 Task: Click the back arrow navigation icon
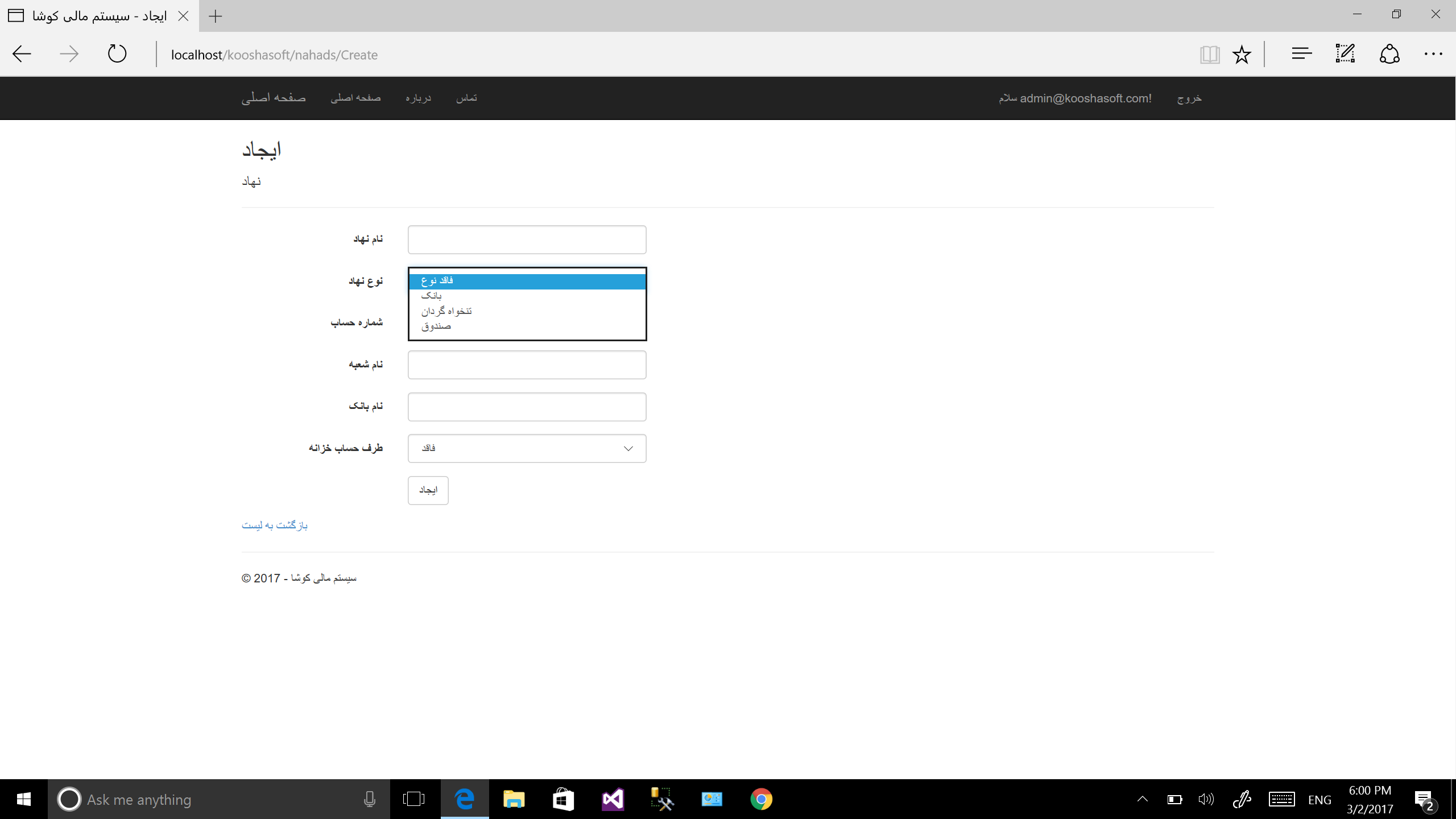[x=22, y=54]
